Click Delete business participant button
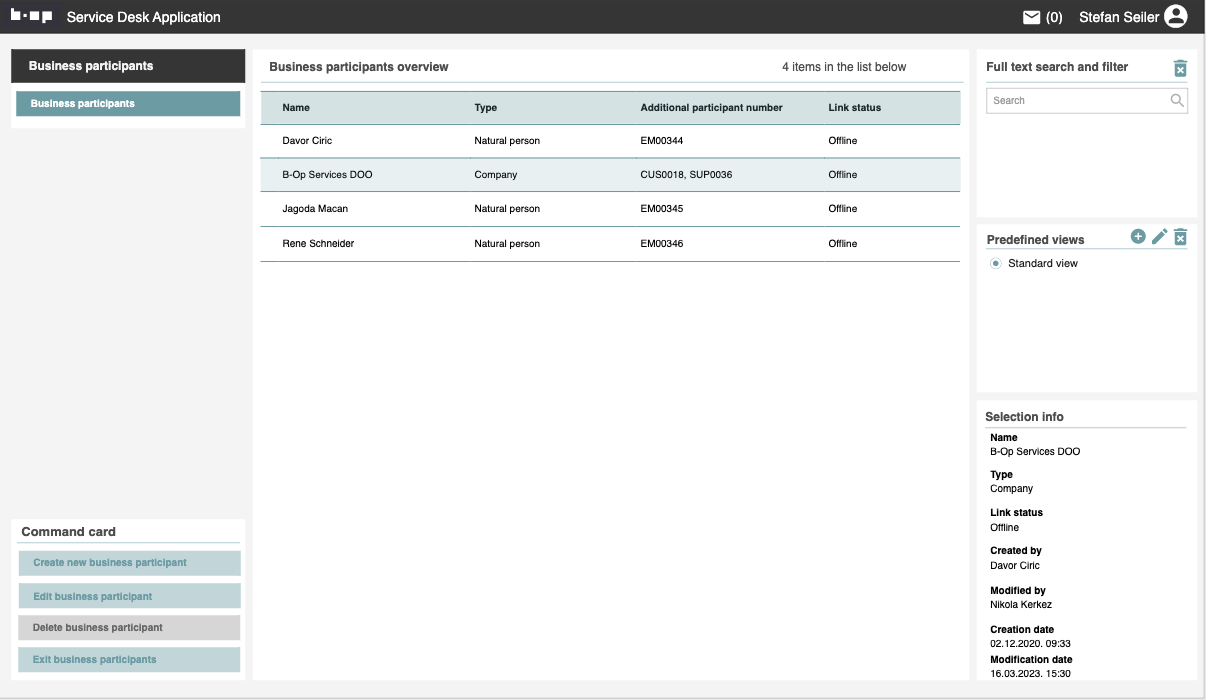Viewport: 1206px width, 700px height. coord(129,628)
